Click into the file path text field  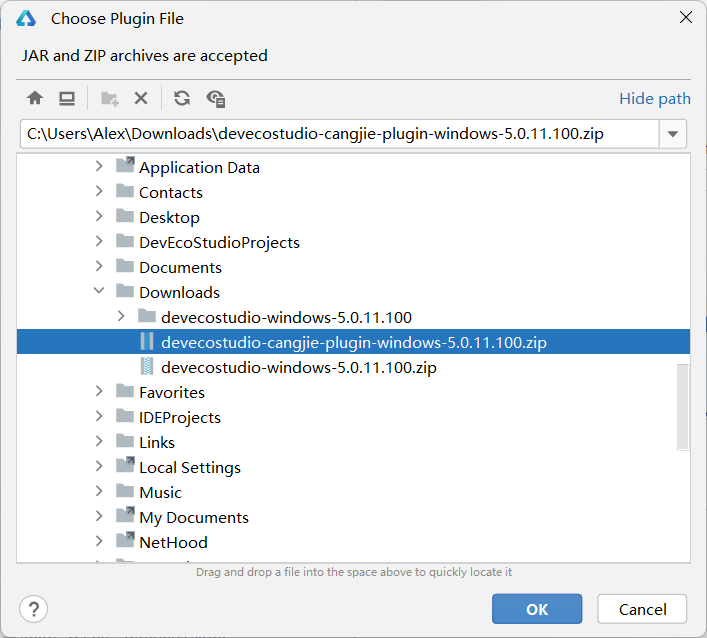coord(338,134)
